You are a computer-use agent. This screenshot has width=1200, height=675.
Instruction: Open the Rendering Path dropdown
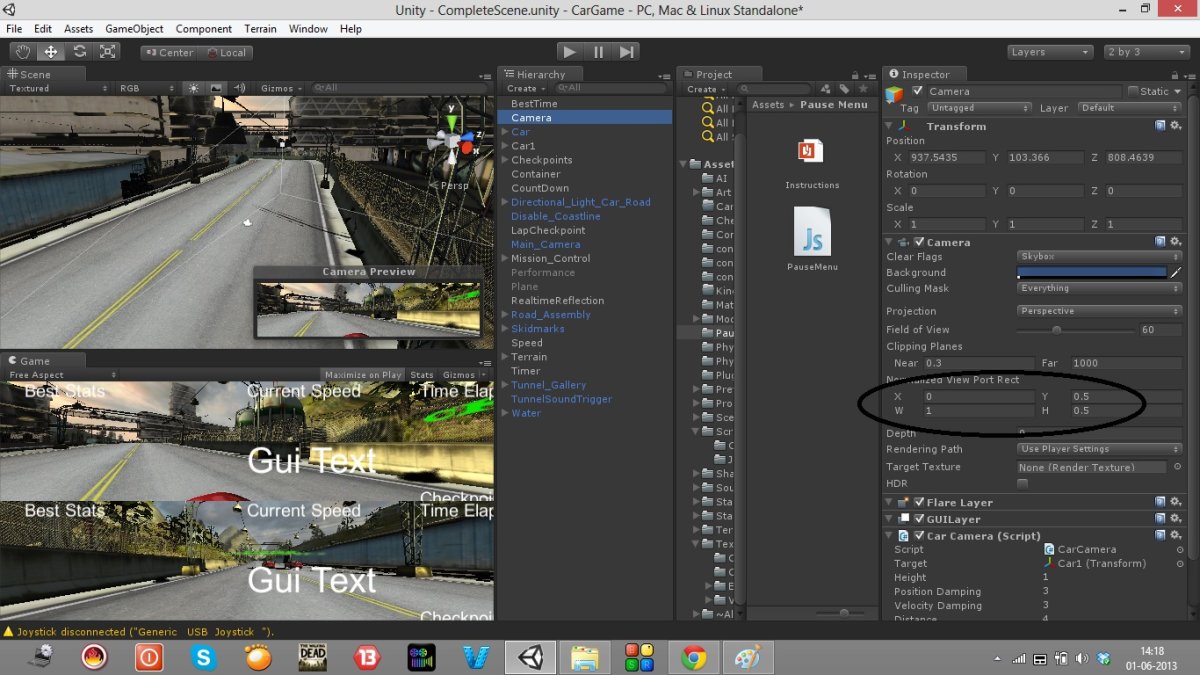(1099, 449)
